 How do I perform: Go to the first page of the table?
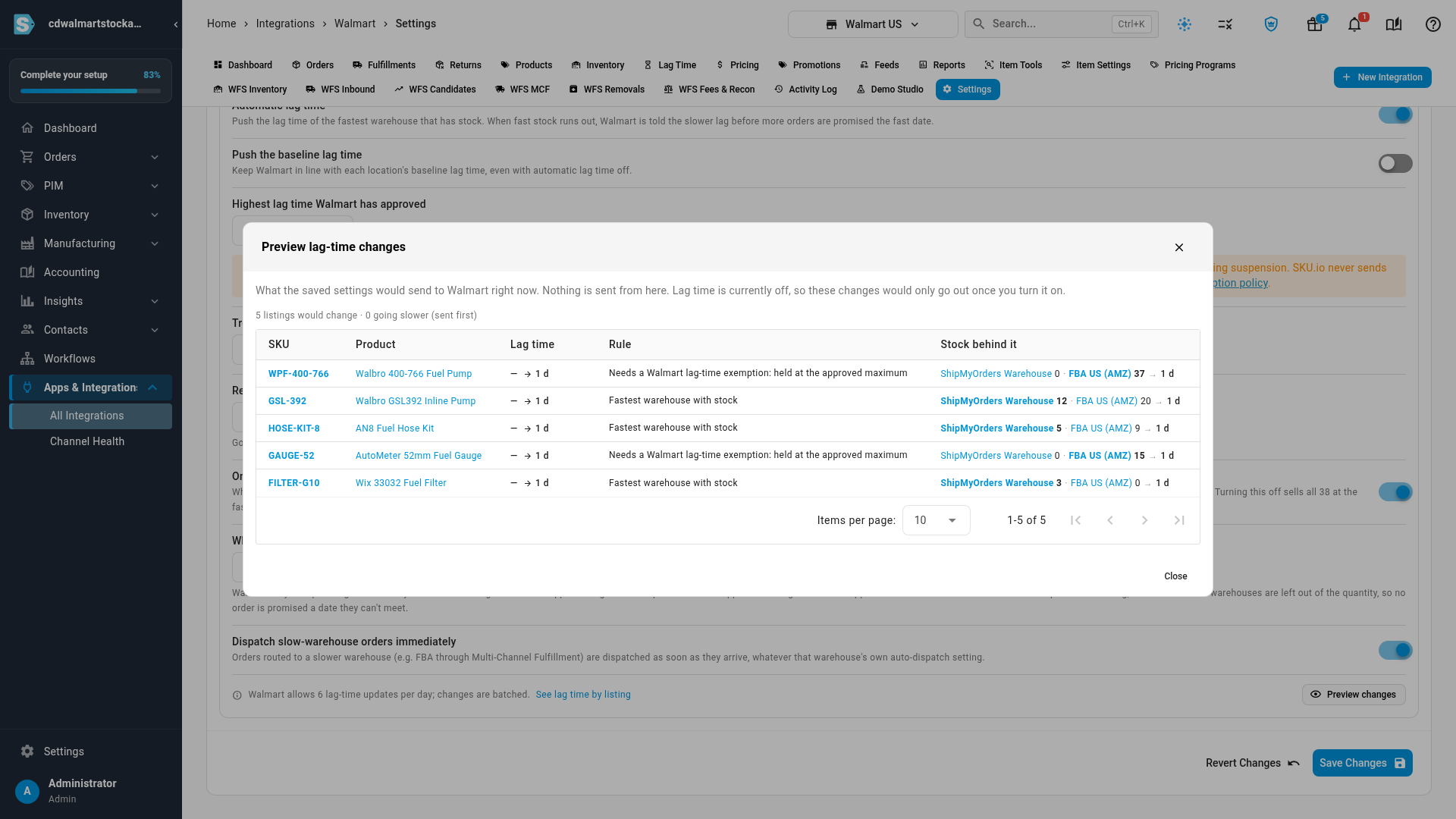(x=1075, y=520)
